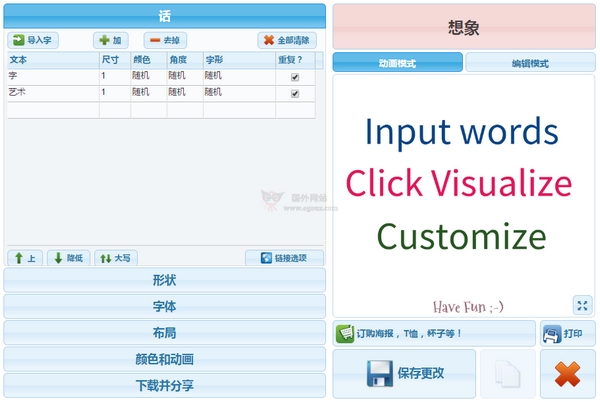Click angle 随机 cell in 字 row

tap(185, 77)
